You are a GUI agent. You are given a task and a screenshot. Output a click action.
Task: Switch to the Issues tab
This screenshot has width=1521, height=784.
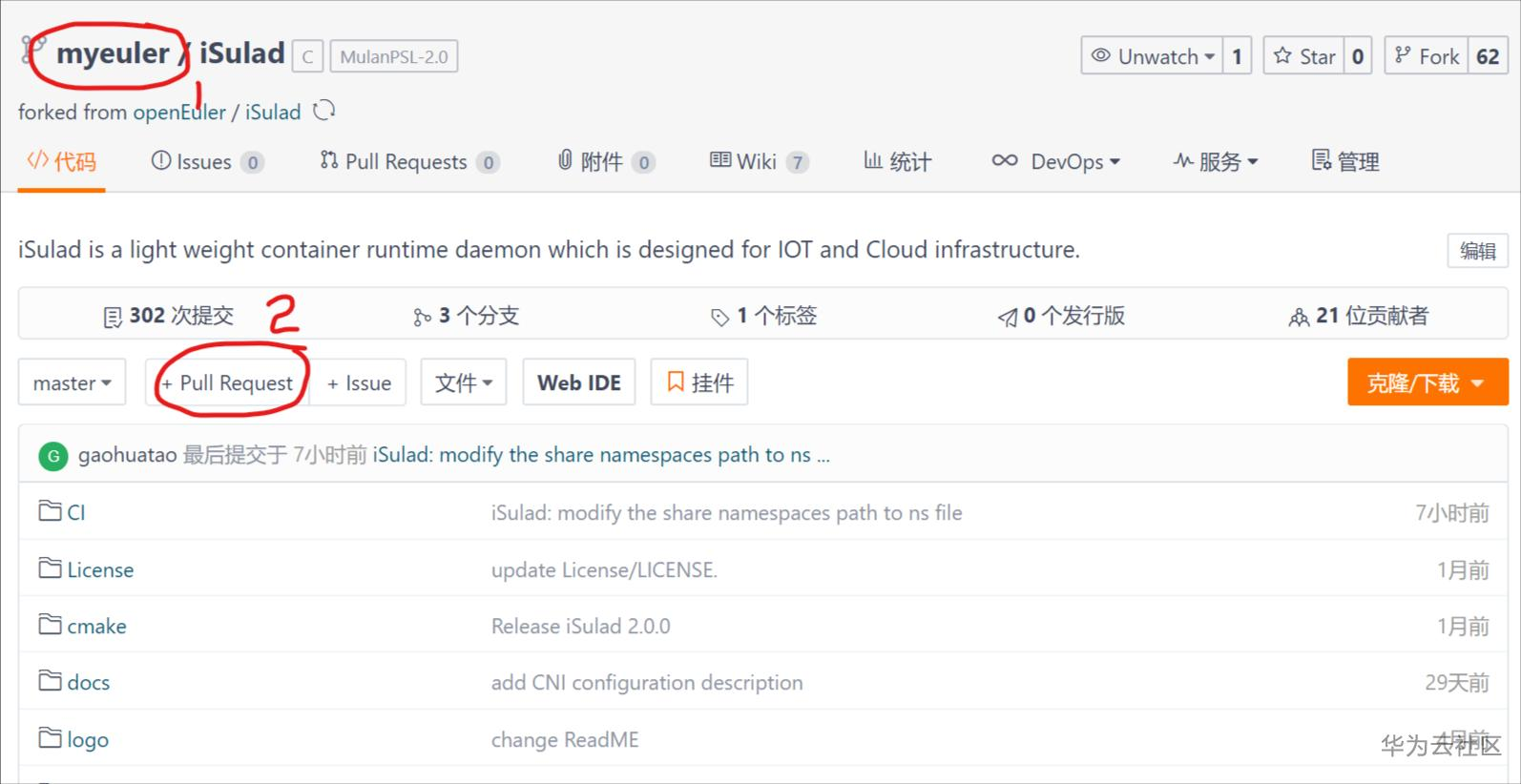pyautogui.click(x=204, y=161)
